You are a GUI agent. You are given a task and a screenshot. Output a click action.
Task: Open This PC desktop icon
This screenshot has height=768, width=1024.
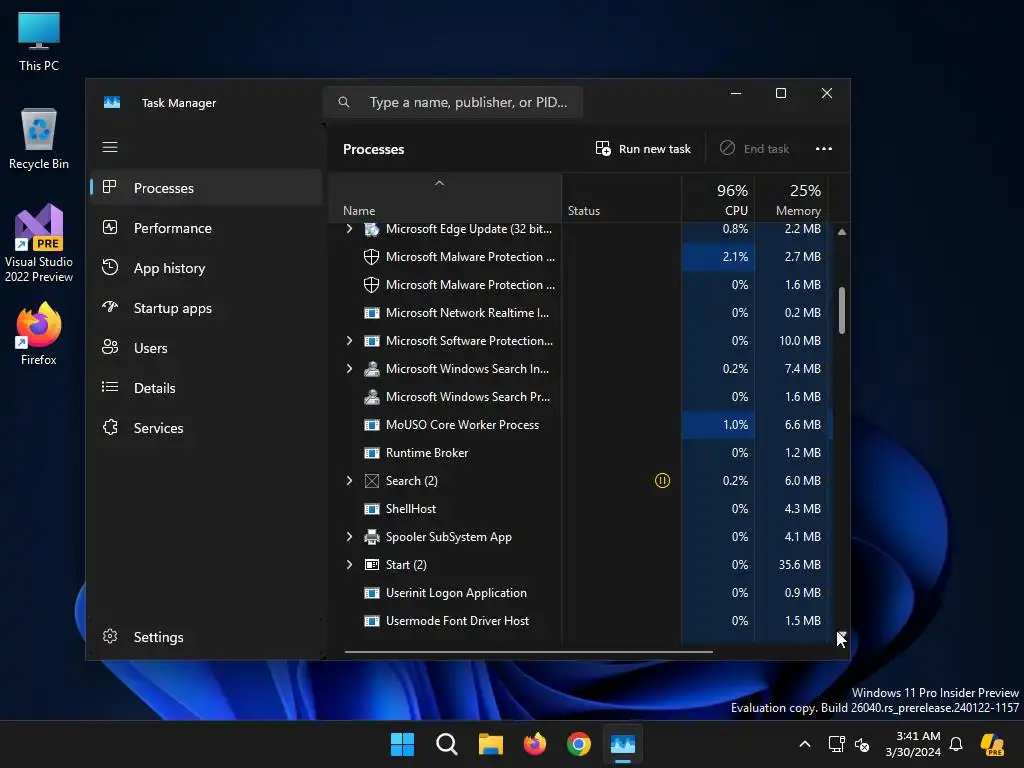click(x=39, y=42)
